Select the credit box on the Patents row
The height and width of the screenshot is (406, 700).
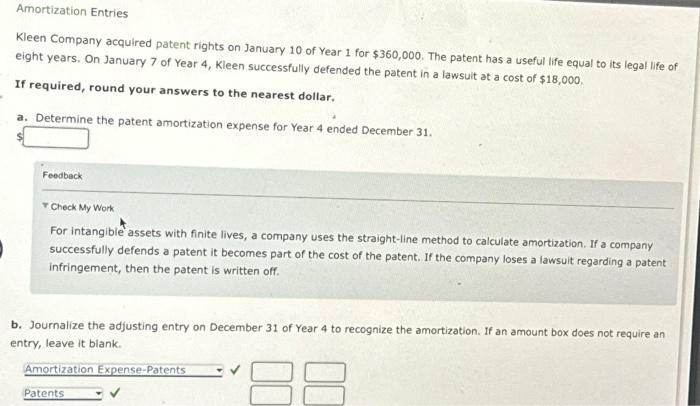pyautogui.click(x=324, y=396)
